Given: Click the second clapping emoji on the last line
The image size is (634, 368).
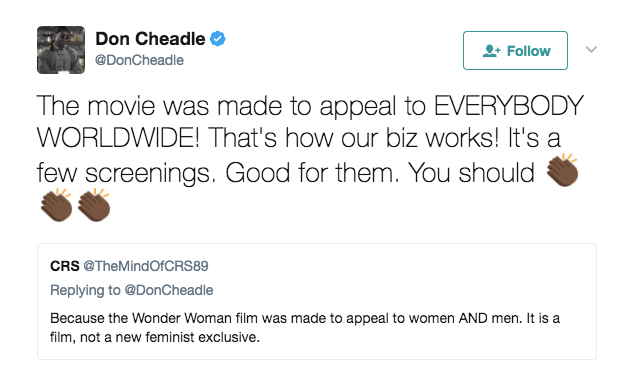Looking at the screenshot, I should click(x=94, y=205).
